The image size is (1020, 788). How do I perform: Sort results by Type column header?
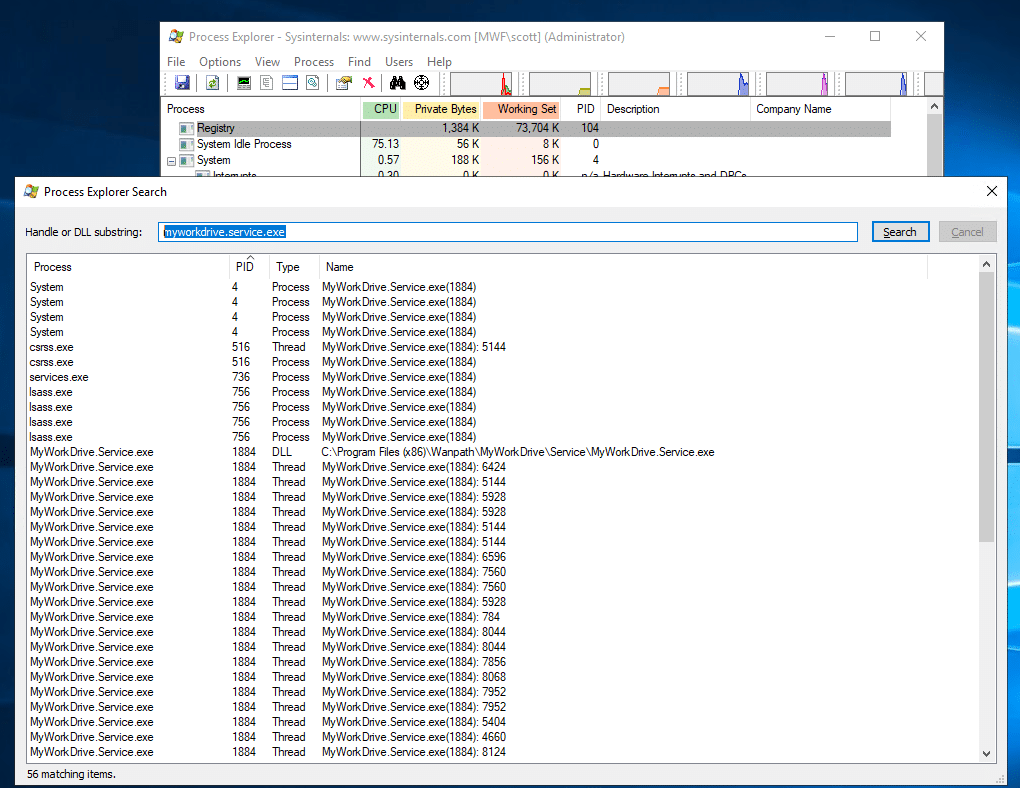coord(289,267)
